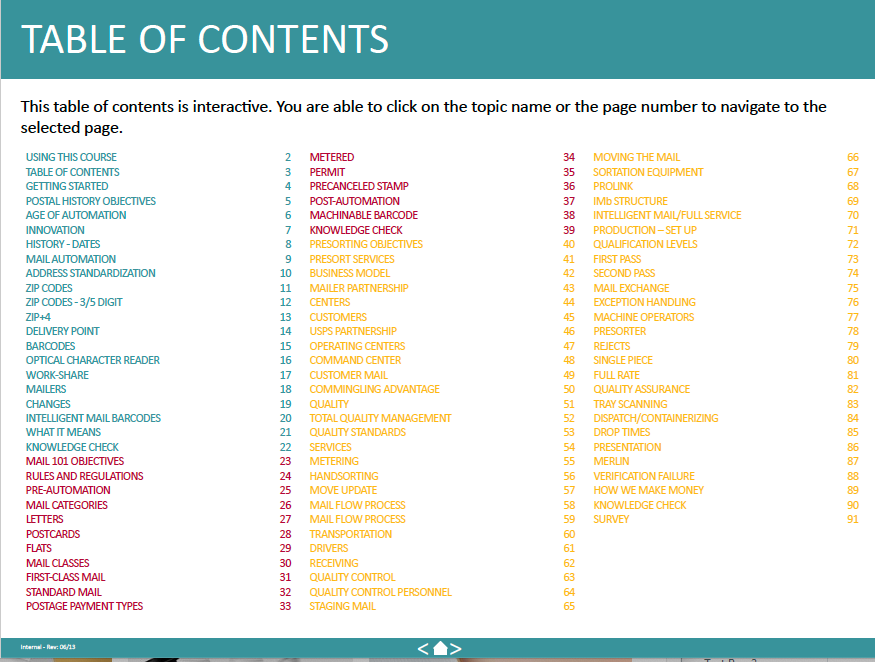Open the USING THIS COURSE topic
Screen dimensions: 875x662
pyautogui.click(x=71, y=157)
